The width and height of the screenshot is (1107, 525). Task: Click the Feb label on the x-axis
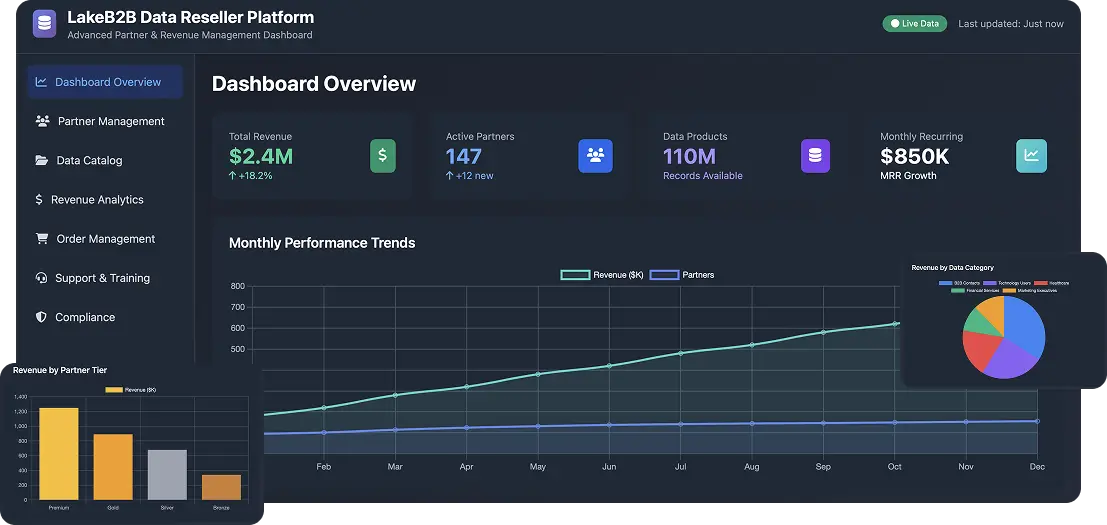pyautogui.click(x=323, y=466)
